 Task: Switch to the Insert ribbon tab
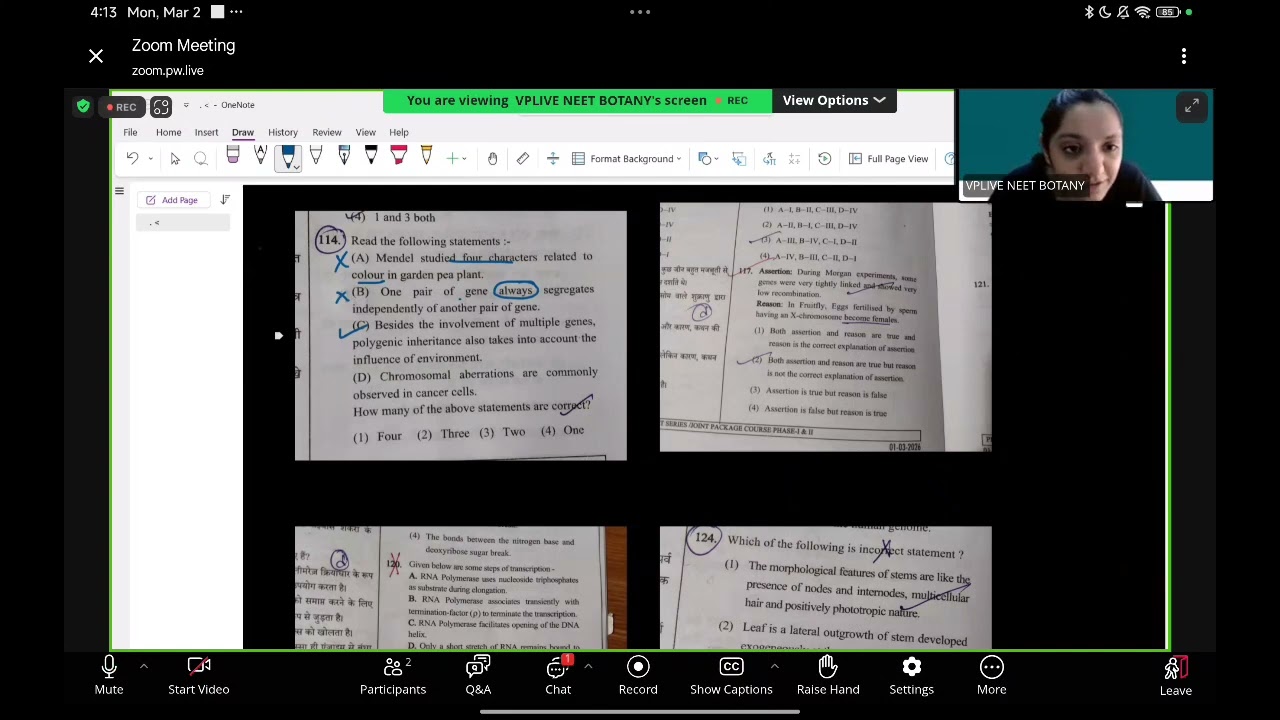coord(206,132)
